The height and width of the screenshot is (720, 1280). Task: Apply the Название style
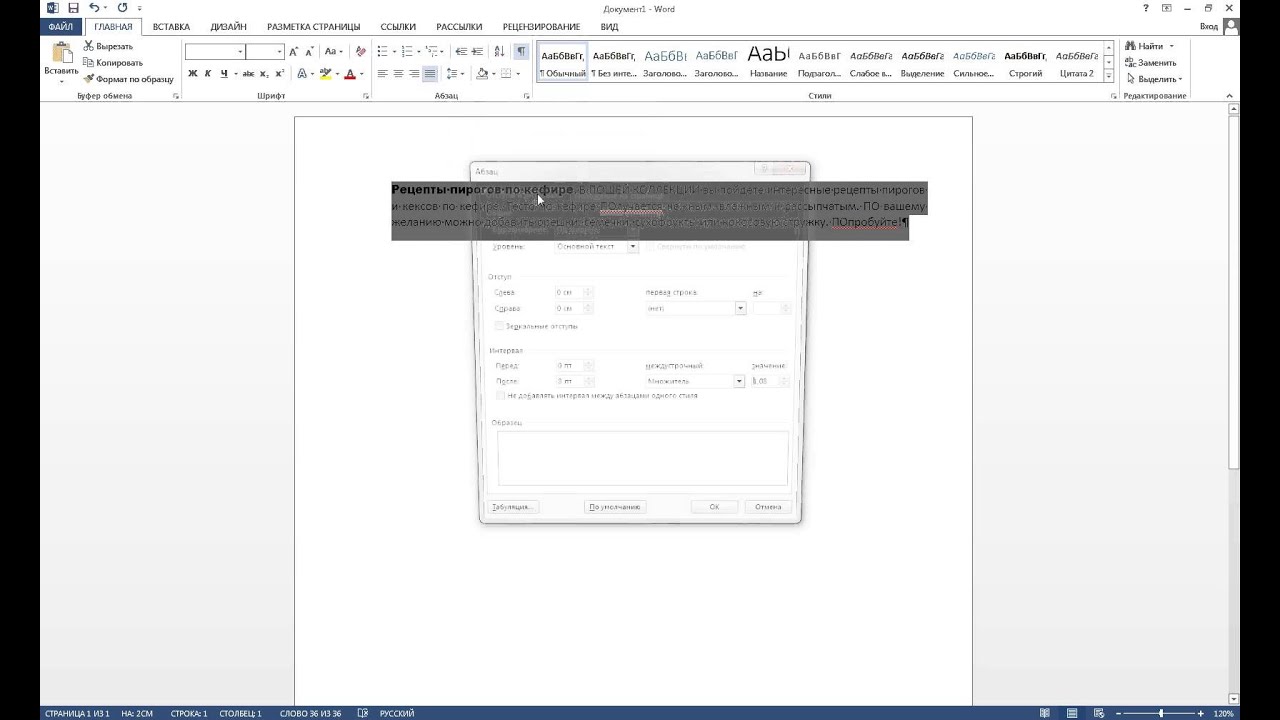(768, 61)
